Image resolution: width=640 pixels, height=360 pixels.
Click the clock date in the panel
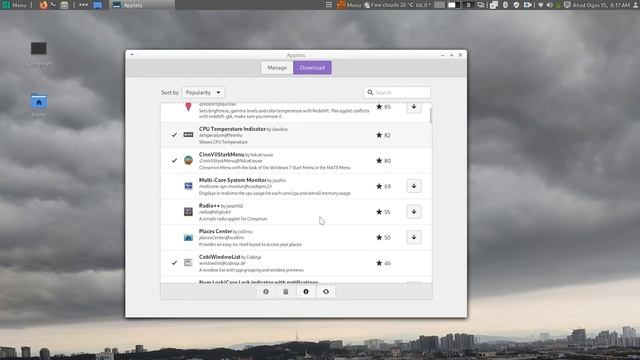(601, 5)
